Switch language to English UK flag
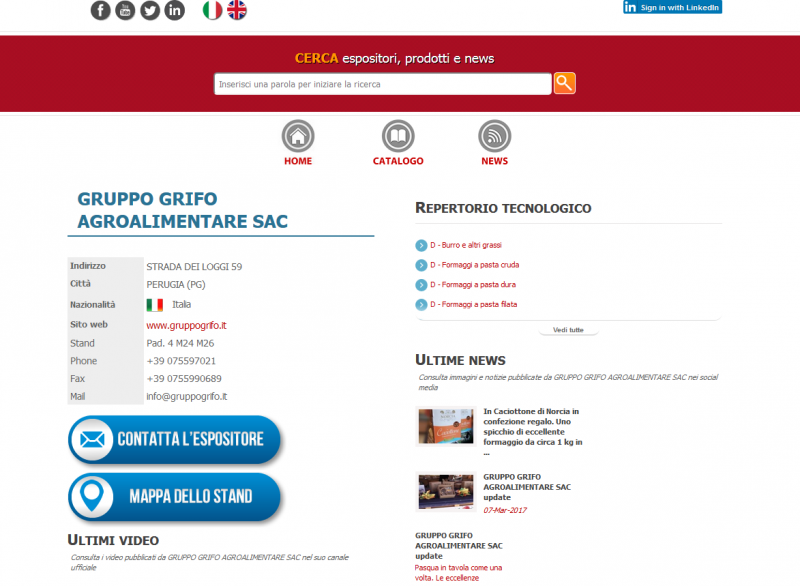The image size is (800, 586). (237, 10)
